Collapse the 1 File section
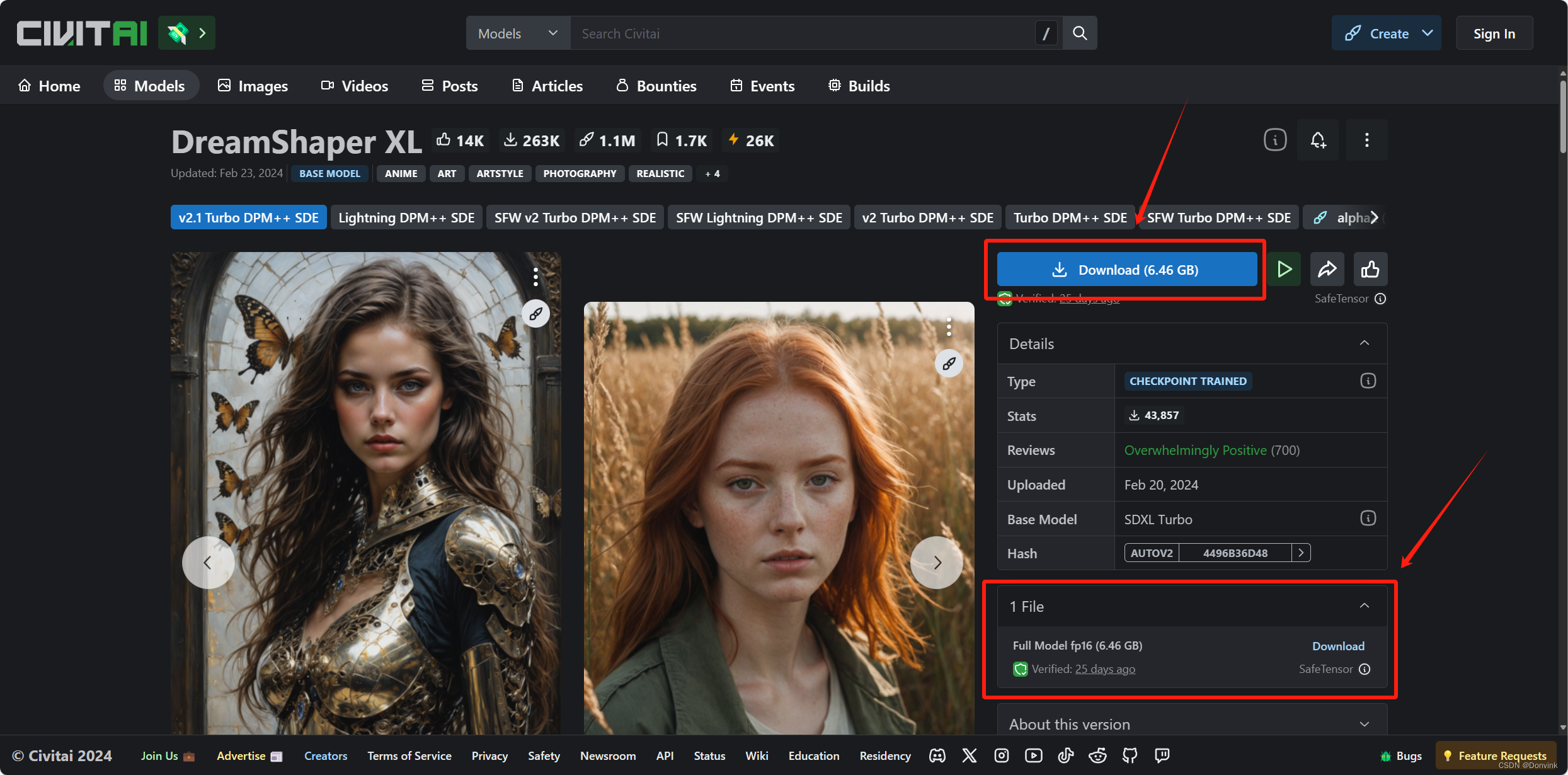 click(x=1364, y=606)
